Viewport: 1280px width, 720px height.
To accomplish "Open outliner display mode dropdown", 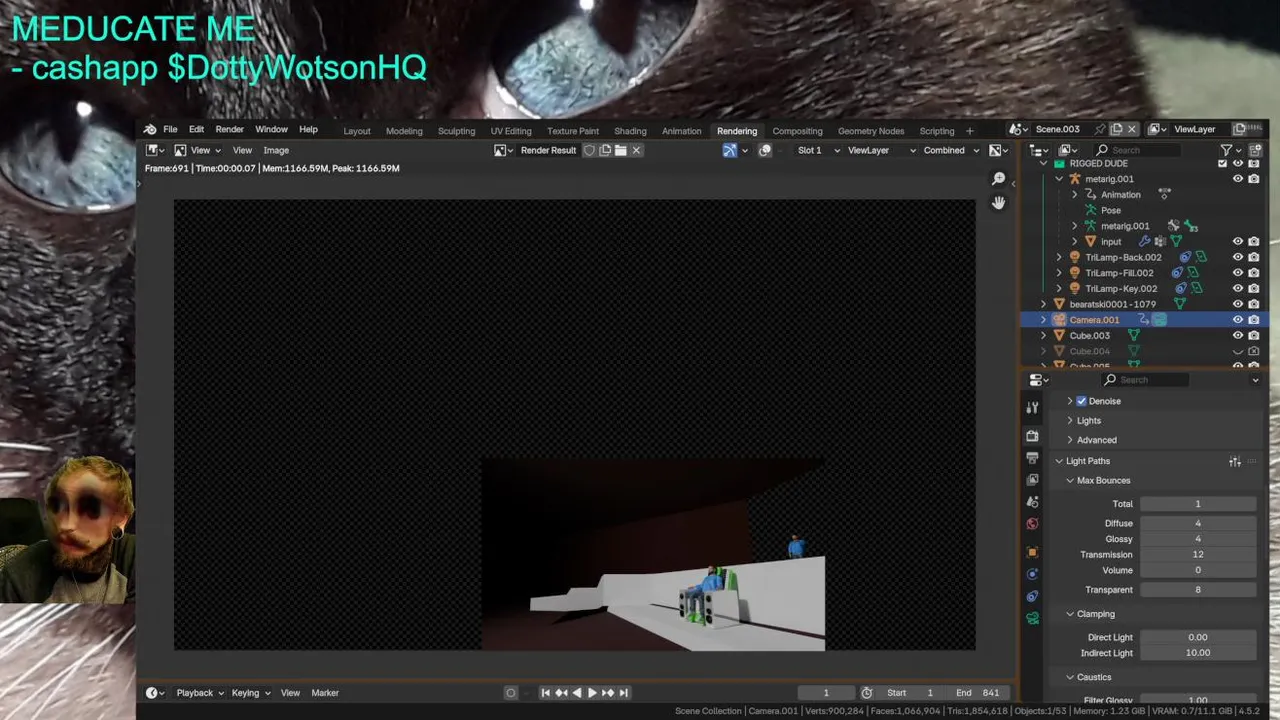I will [1067, 150].
